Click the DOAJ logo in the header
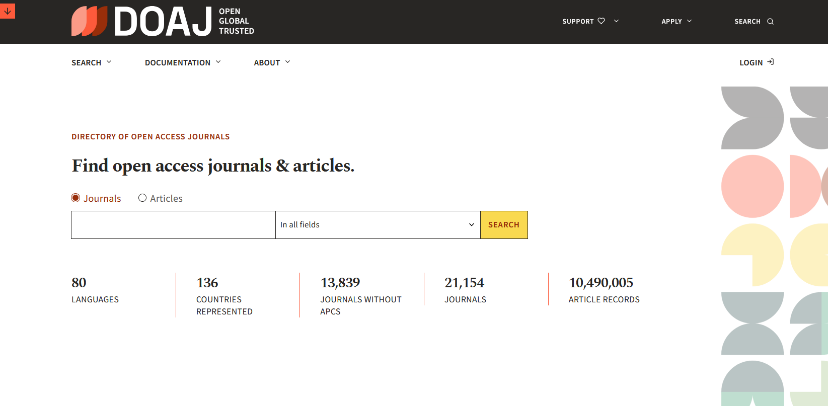The image size is (828, 406). 162,21
